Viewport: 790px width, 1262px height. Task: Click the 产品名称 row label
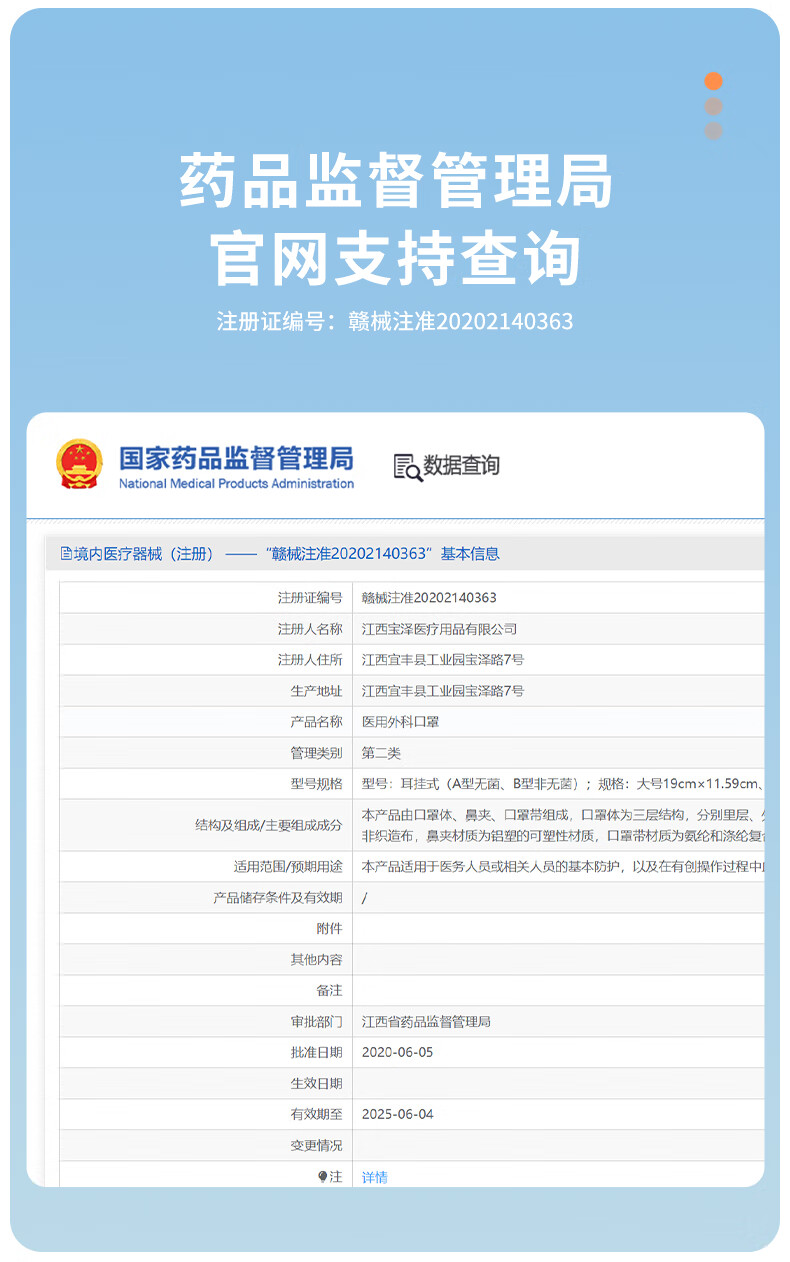coord(316,722)
